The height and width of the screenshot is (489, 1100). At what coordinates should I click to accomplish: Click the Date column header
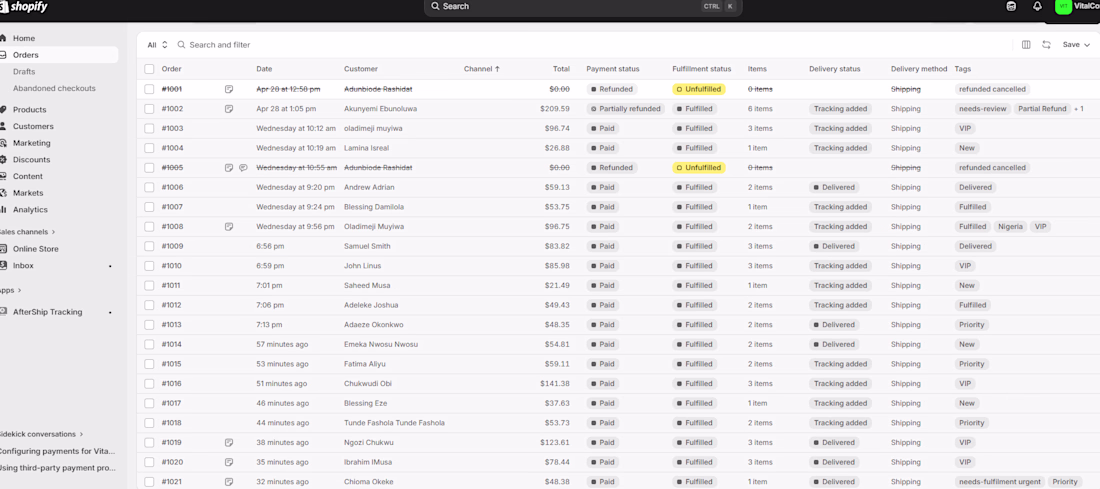pyautogui.click(x=264, y=69)
